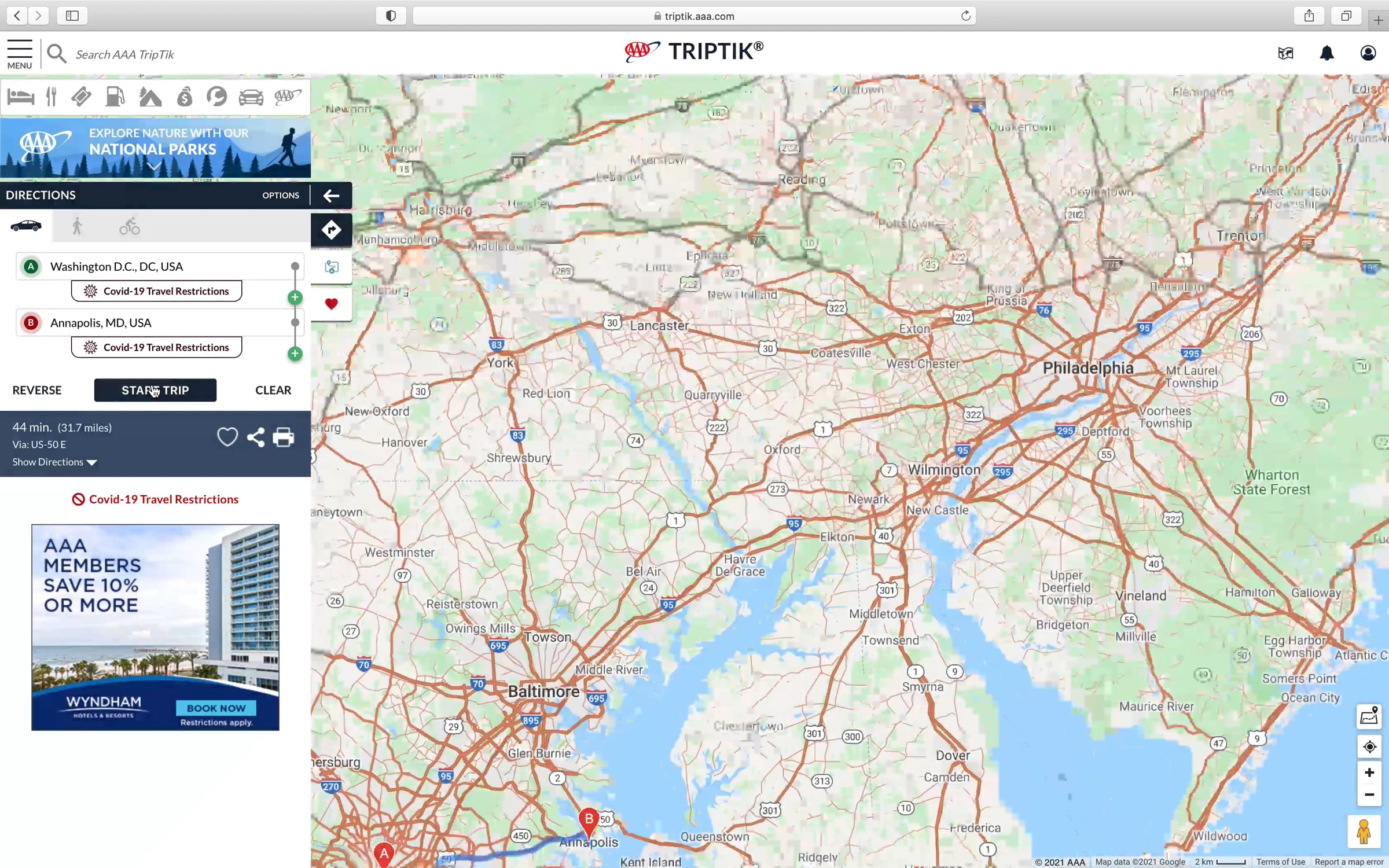Select the campgrounds tent icon
The width and height of the screenshot is (1389, 868).
tap(150, 97)
